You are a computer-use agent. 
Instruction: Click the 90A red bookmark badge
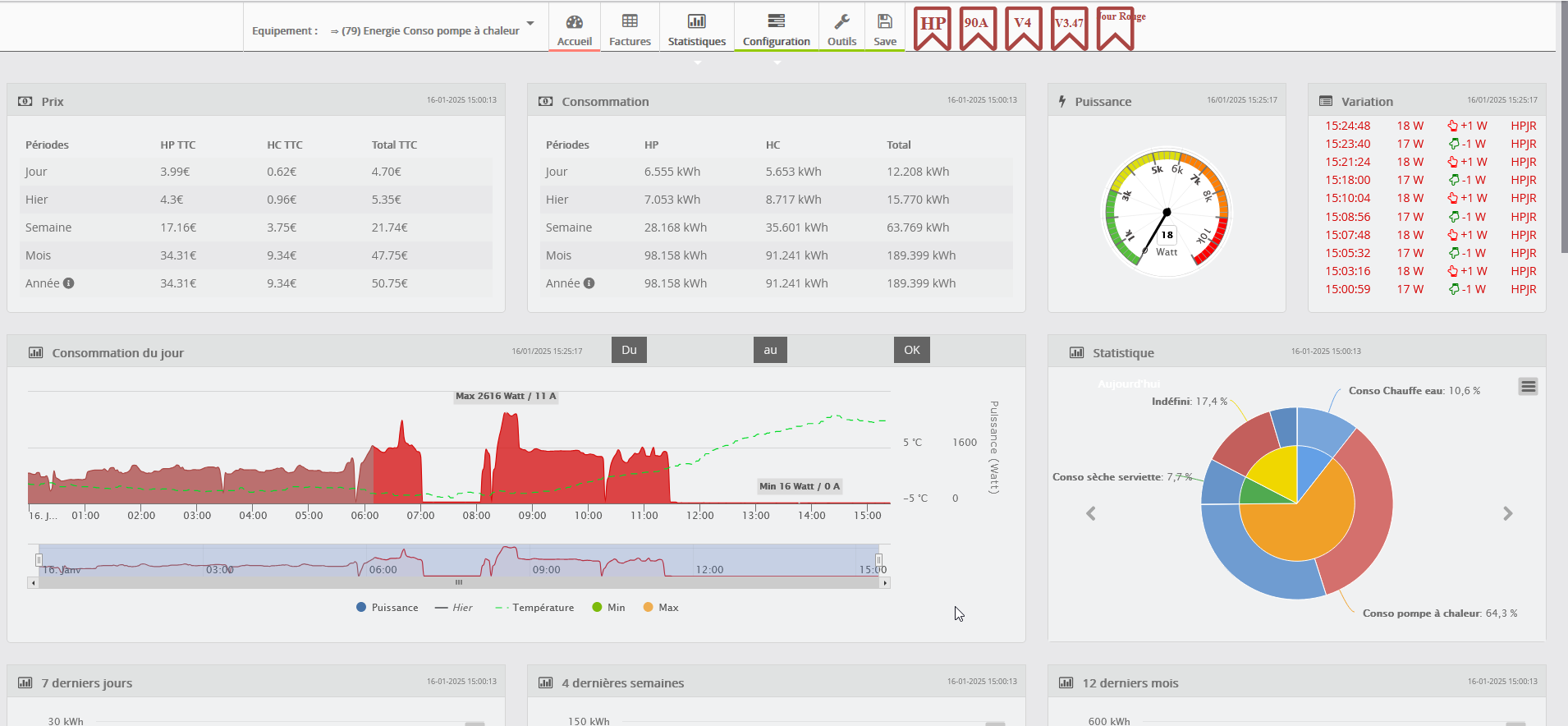pos(977,26)
